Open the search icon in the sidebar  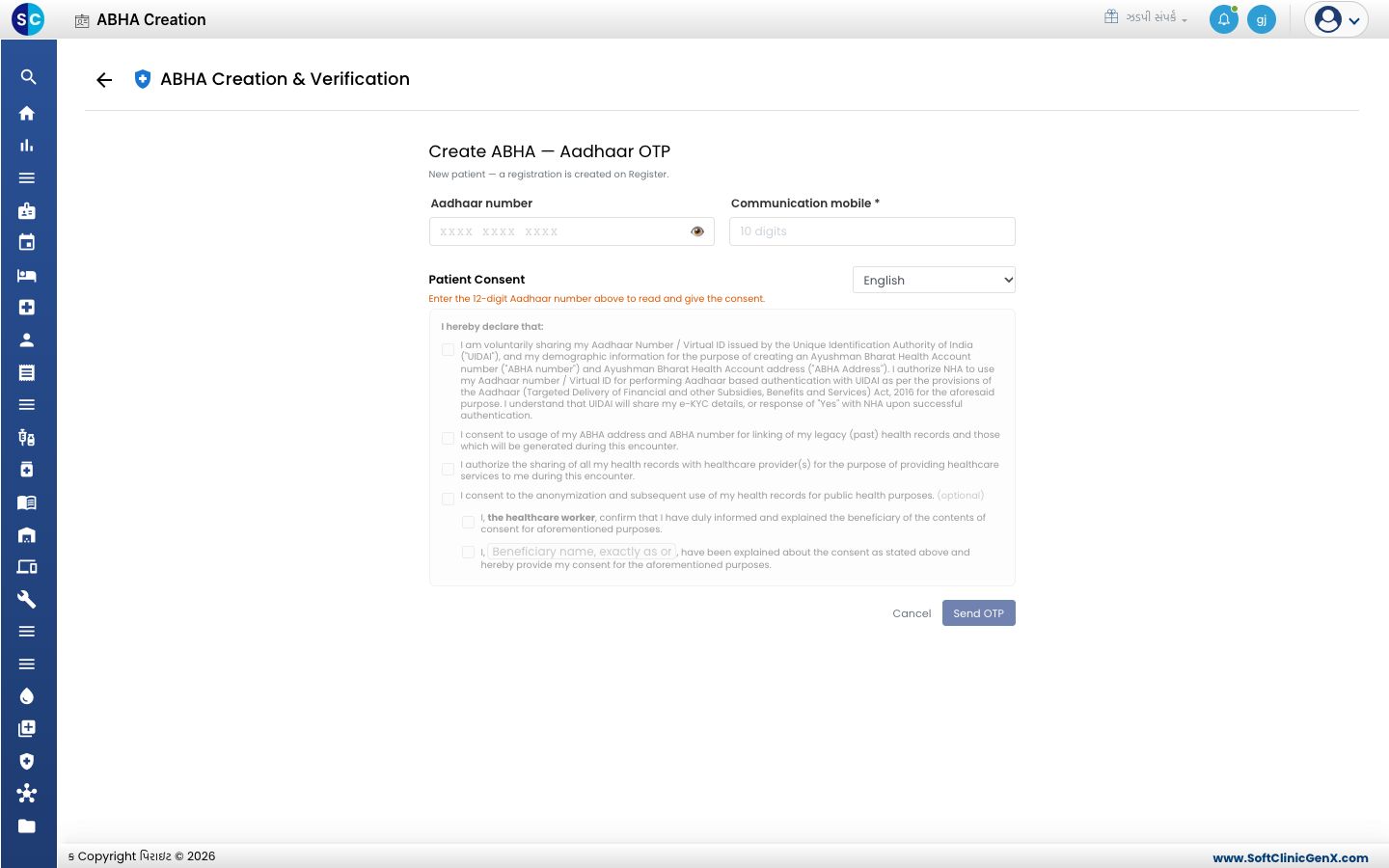28,77
